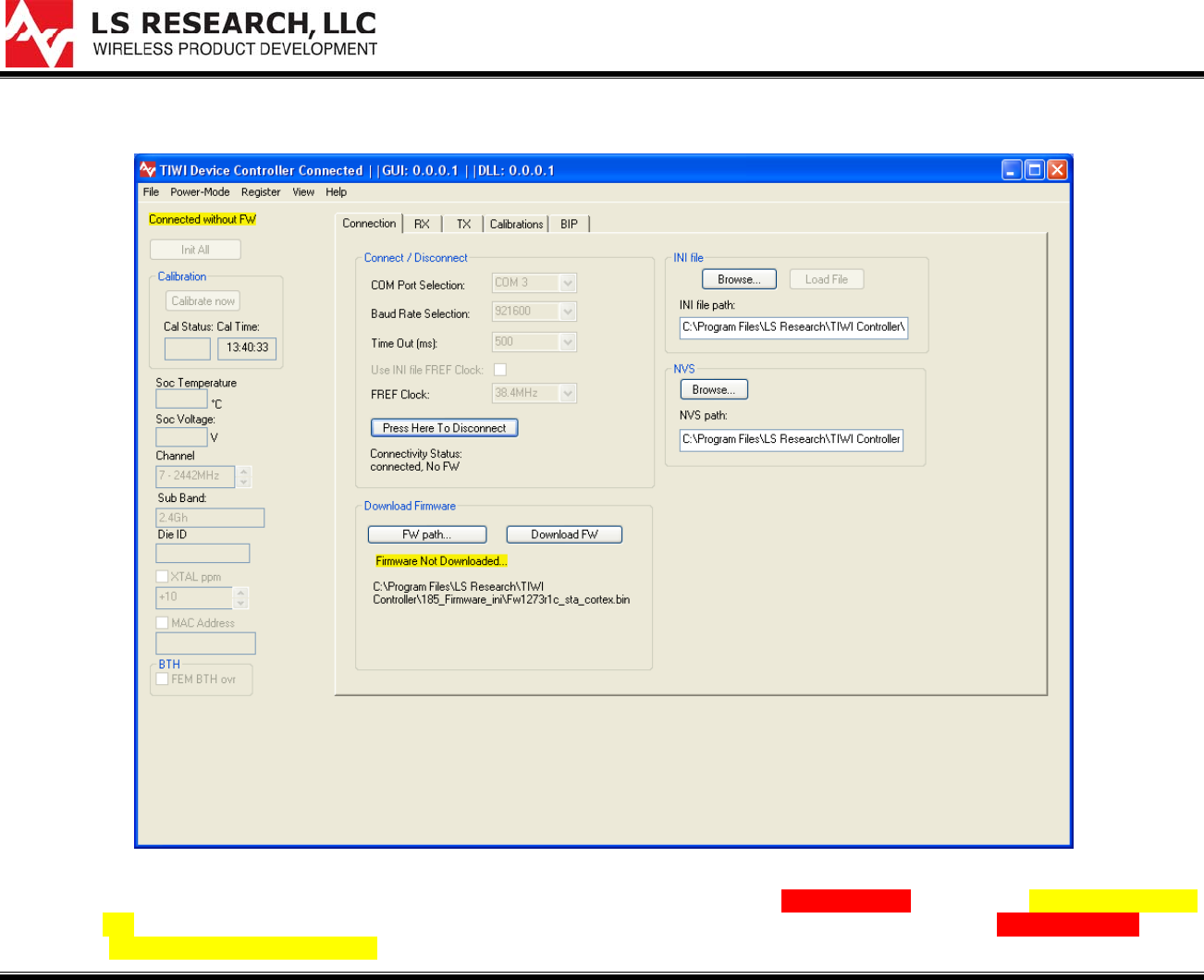The image size is (1204, 980).
Task: Open the Register menu
Action: [x=261, y=192]
